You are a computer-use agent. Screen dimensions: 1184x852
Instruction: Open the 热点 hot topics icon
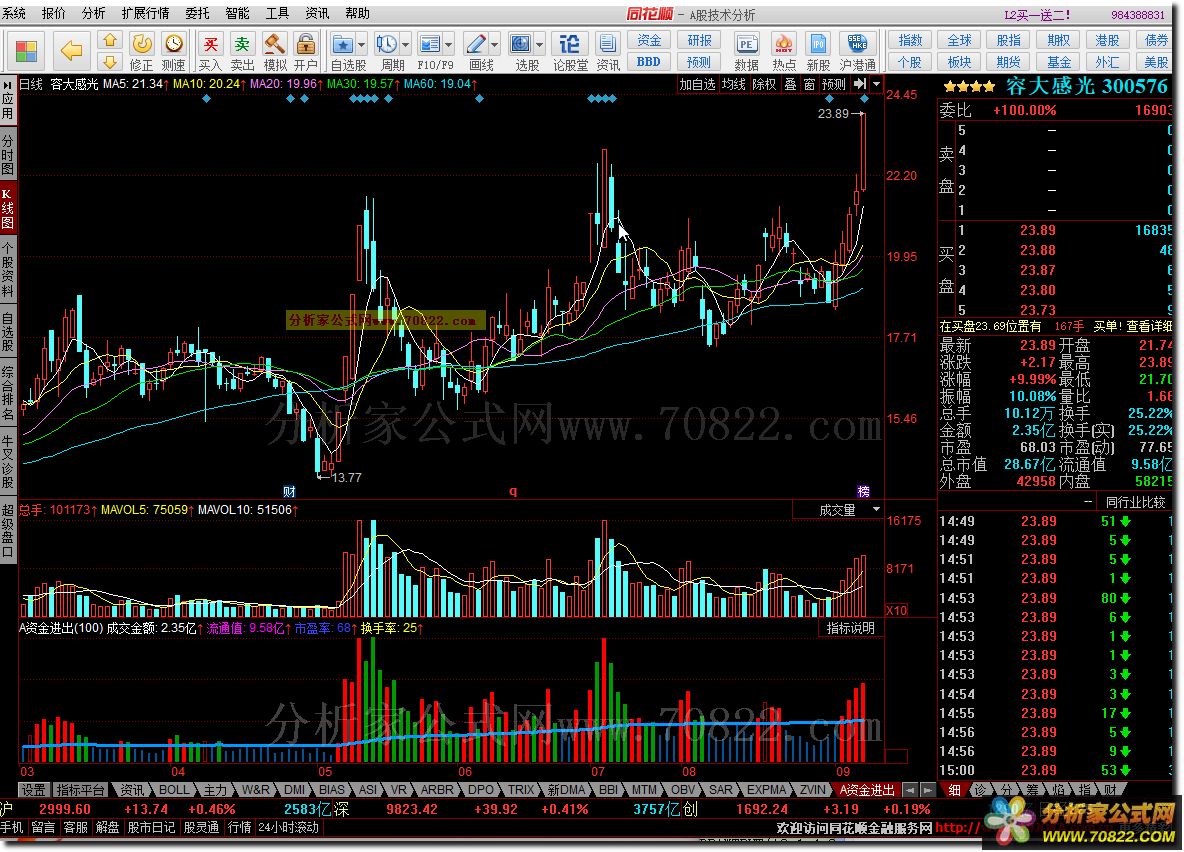(x=784, y=51)
